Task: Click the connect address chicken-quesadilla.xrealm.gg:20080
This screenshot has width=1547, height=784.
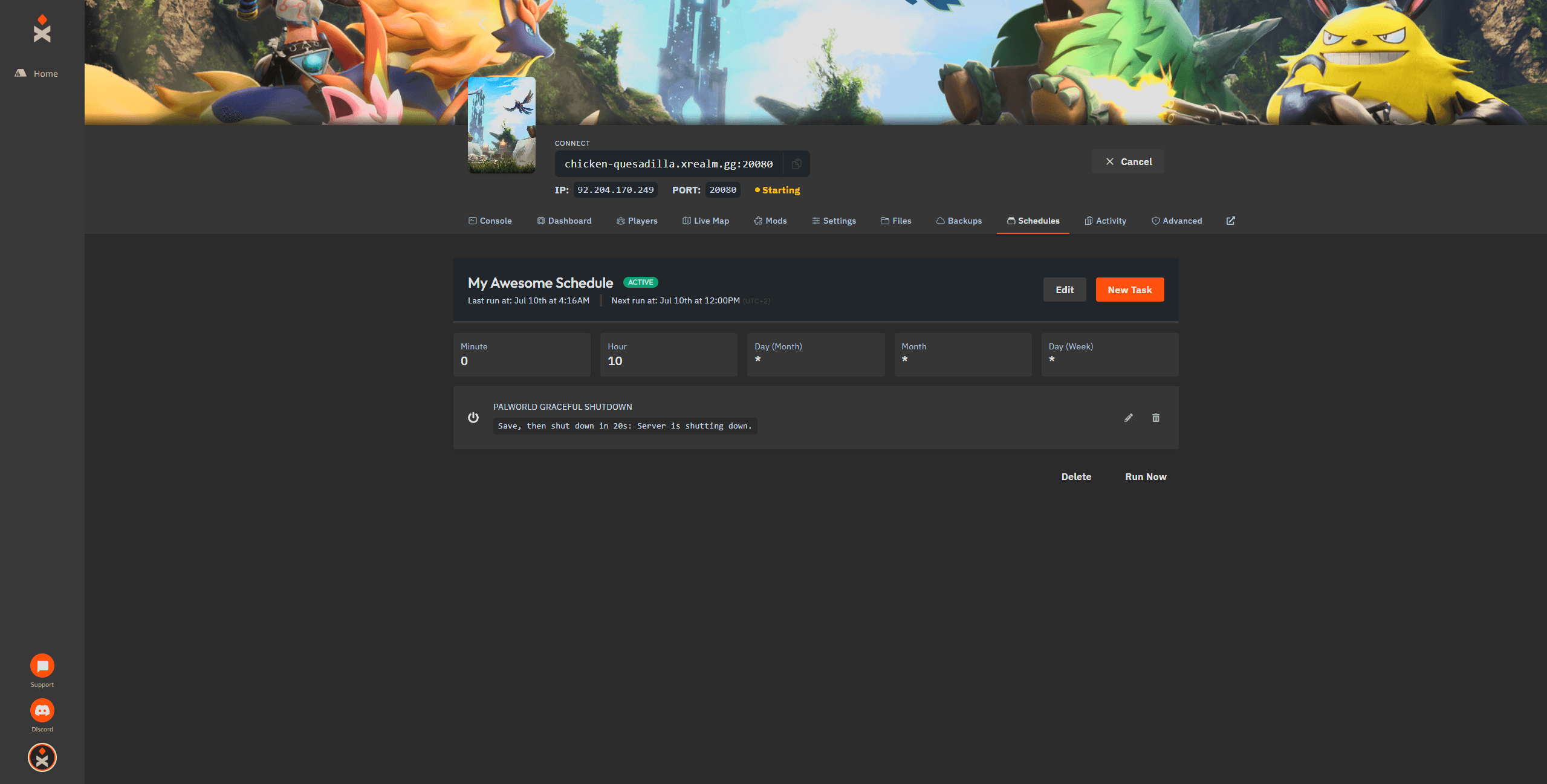Action: pyautogui.click(x=669, y=164)
